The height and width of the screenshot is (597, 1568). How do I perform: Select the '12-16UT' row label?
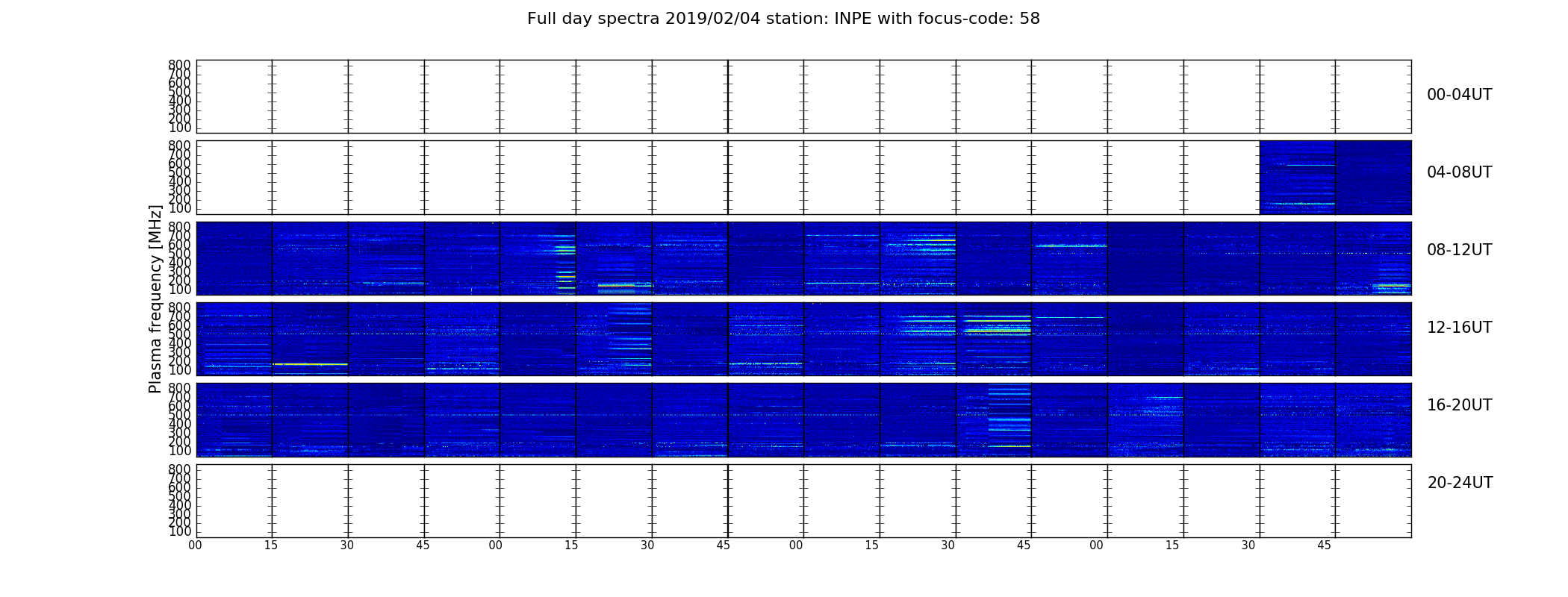pyautogui.click(x=1459, y=328)
